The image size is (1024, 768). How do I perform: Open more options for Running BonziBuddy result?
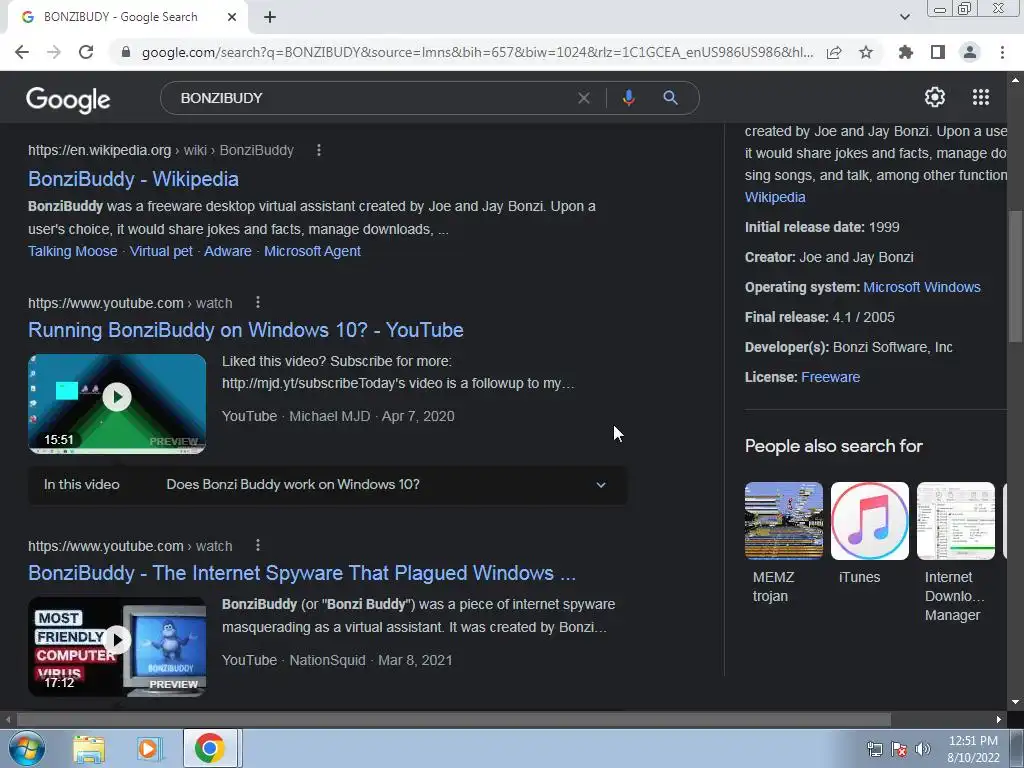(258, 302)
